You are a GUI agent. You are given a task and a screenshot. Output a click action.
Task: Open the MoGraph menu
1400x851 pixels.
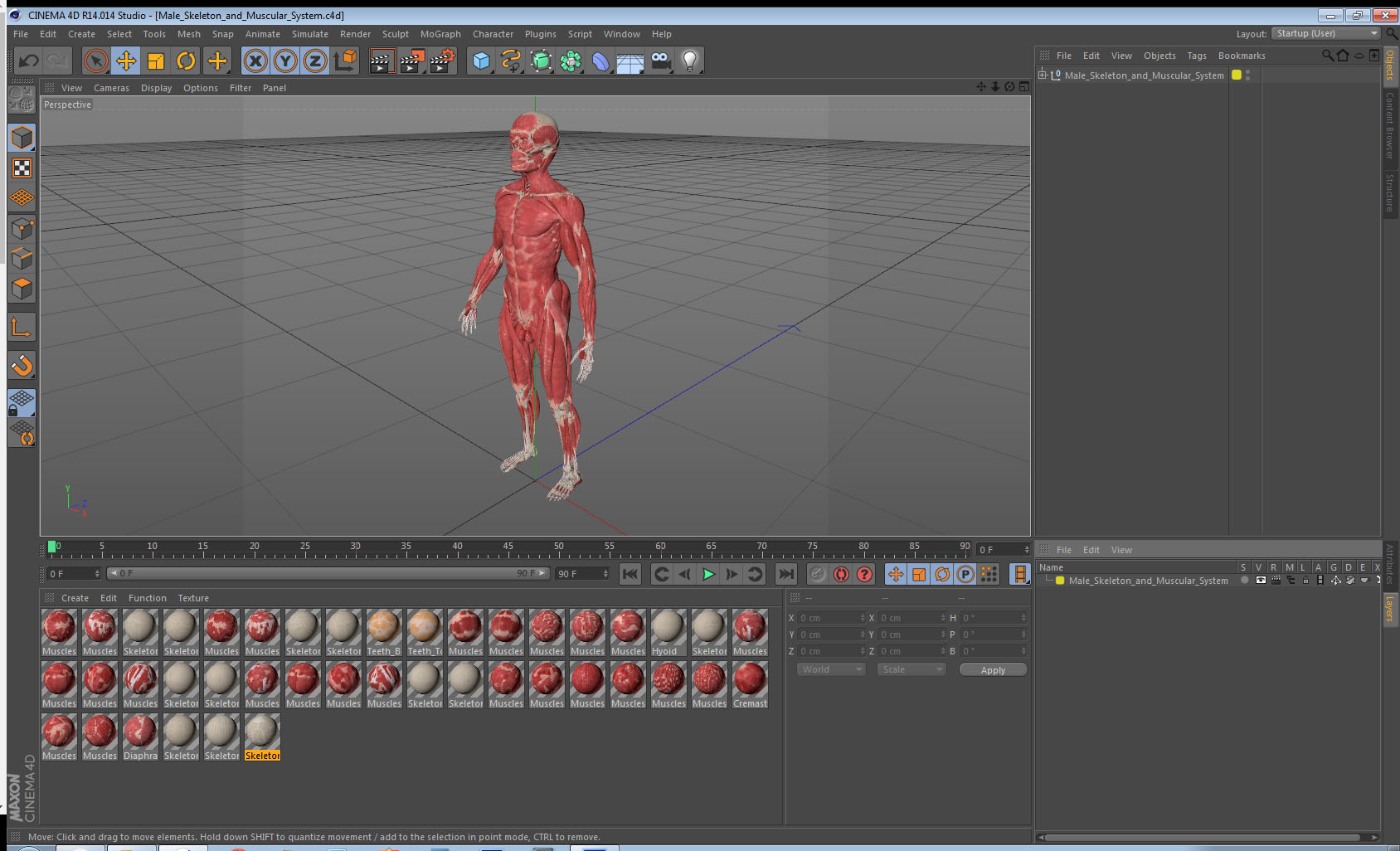(x=440, y=34)
